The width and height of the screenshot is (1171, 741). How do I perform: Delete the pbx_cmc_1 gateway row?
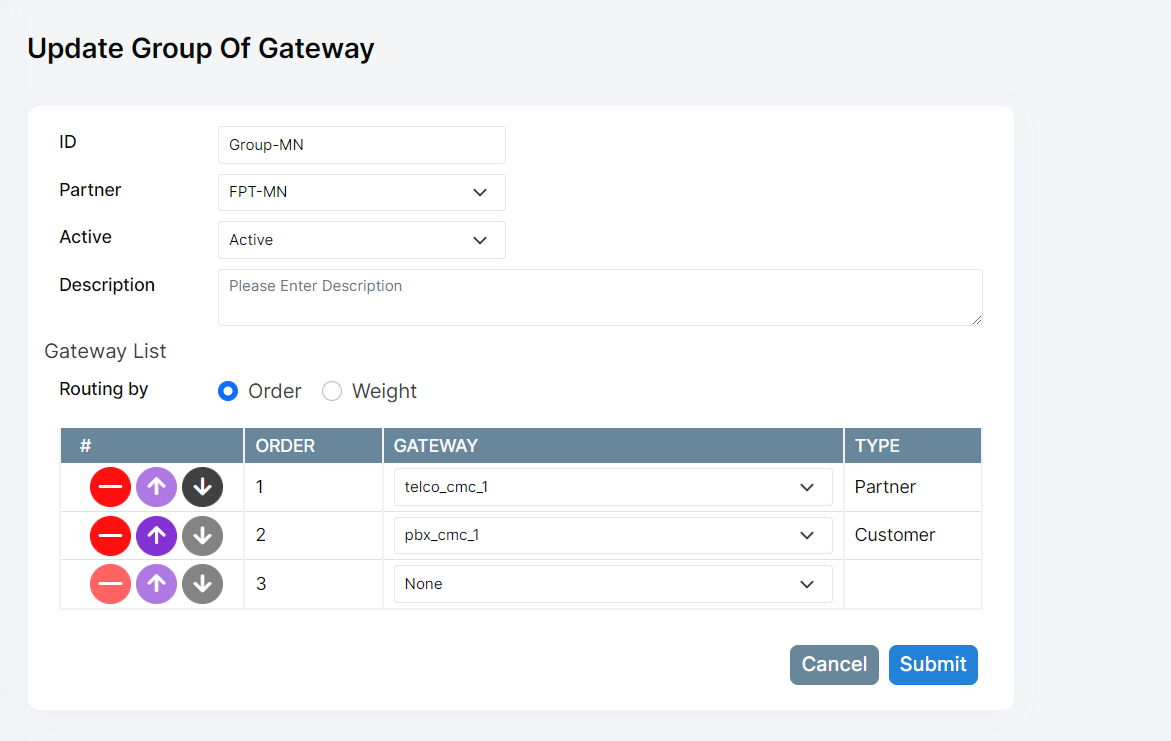(111, 536)
